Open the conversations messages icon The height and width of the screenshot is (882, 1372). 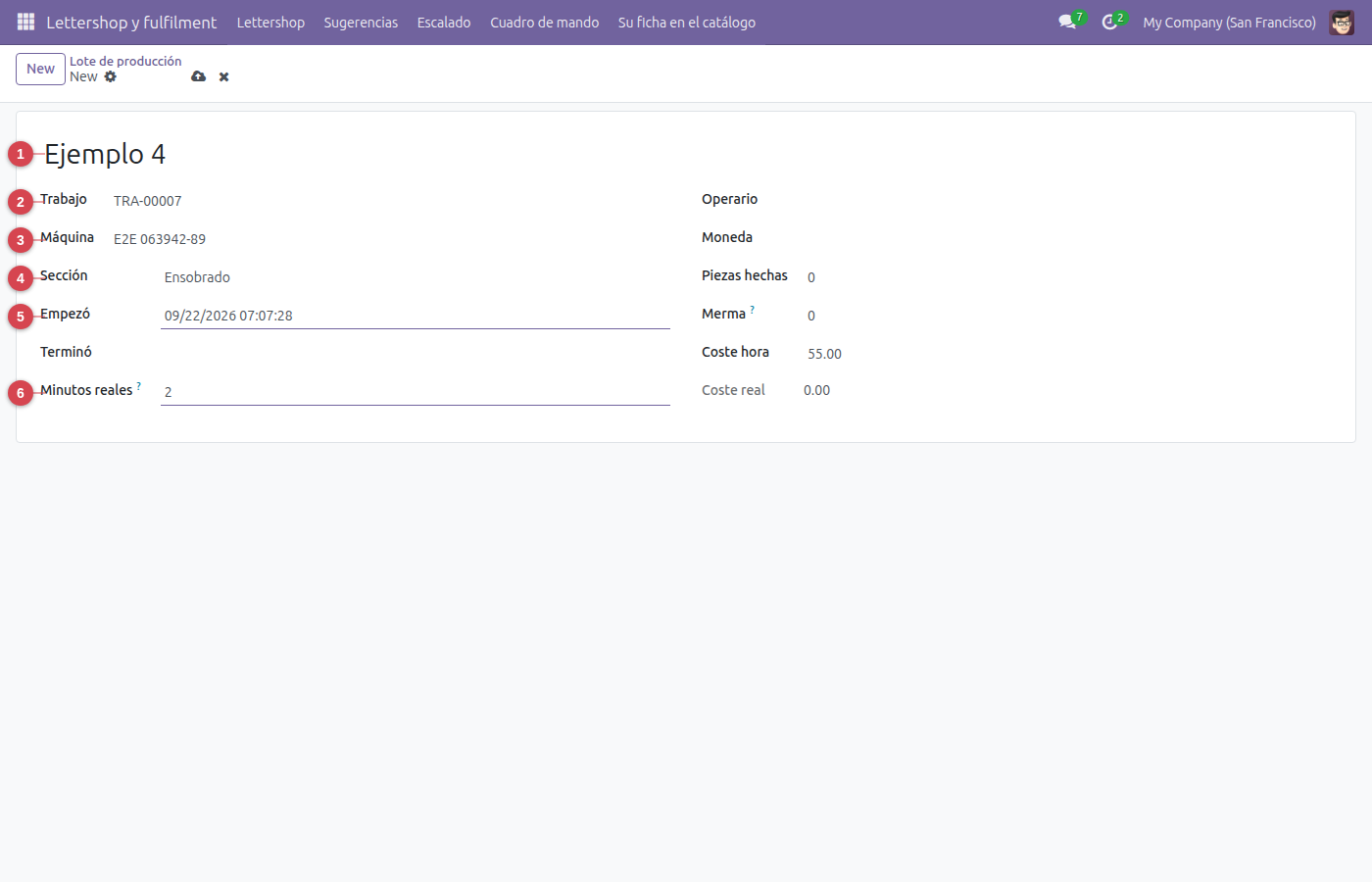(x=1067, y=22)
